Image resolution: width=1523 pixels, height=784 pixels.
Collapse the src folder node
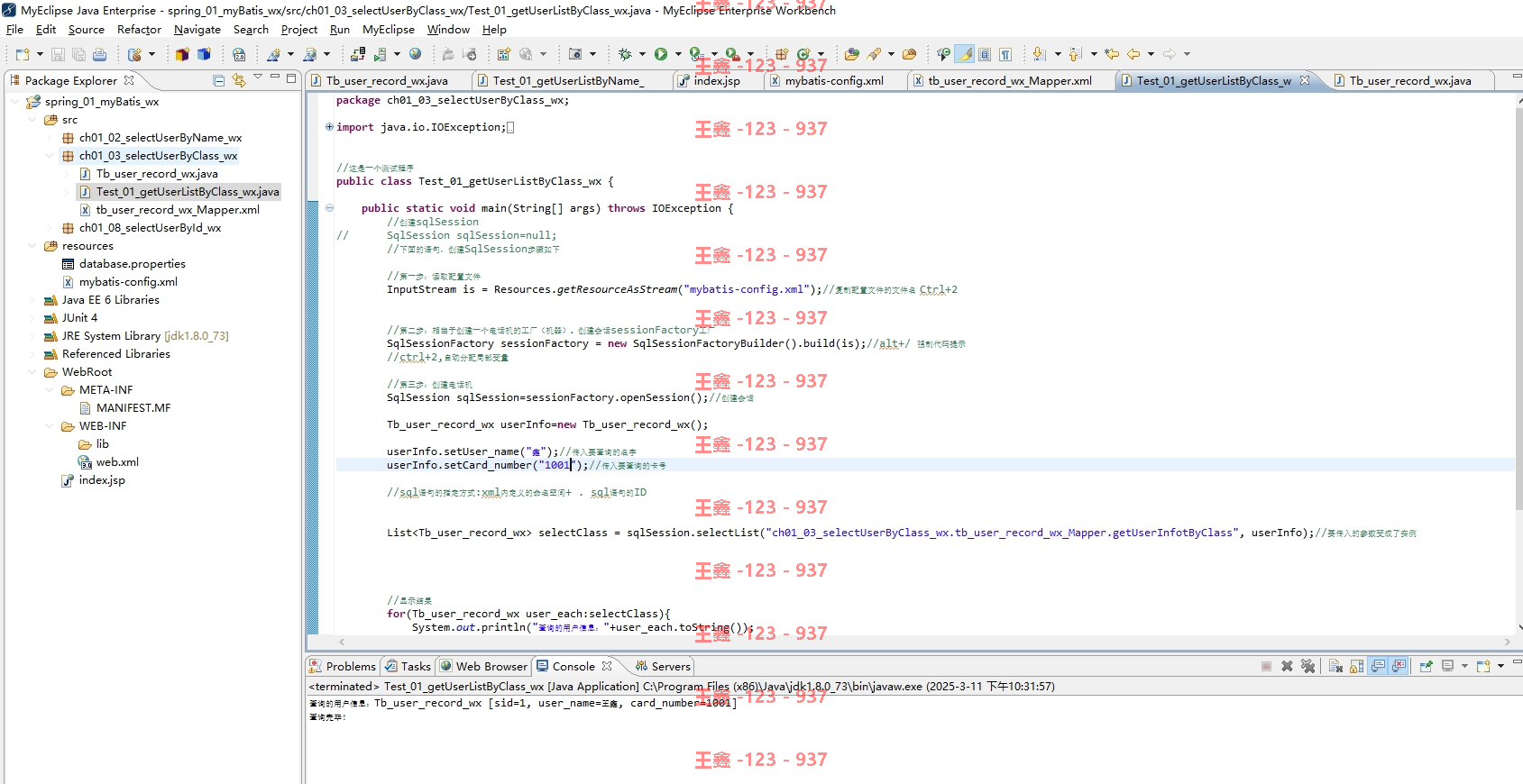pyautogui.click(x=32, y=120)
